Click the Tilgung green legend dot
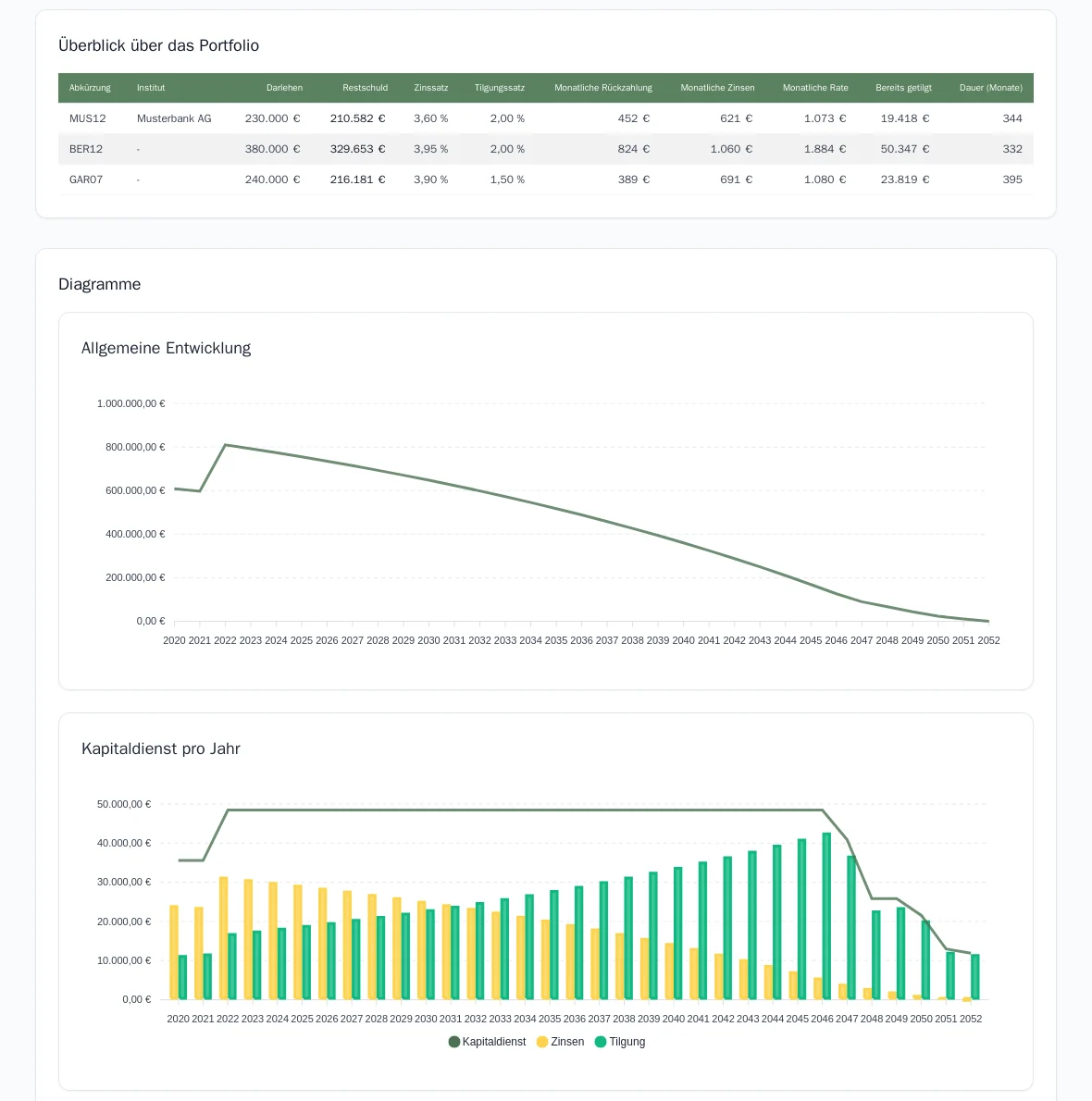The image size is (1092, 1101). [601, 1042]
